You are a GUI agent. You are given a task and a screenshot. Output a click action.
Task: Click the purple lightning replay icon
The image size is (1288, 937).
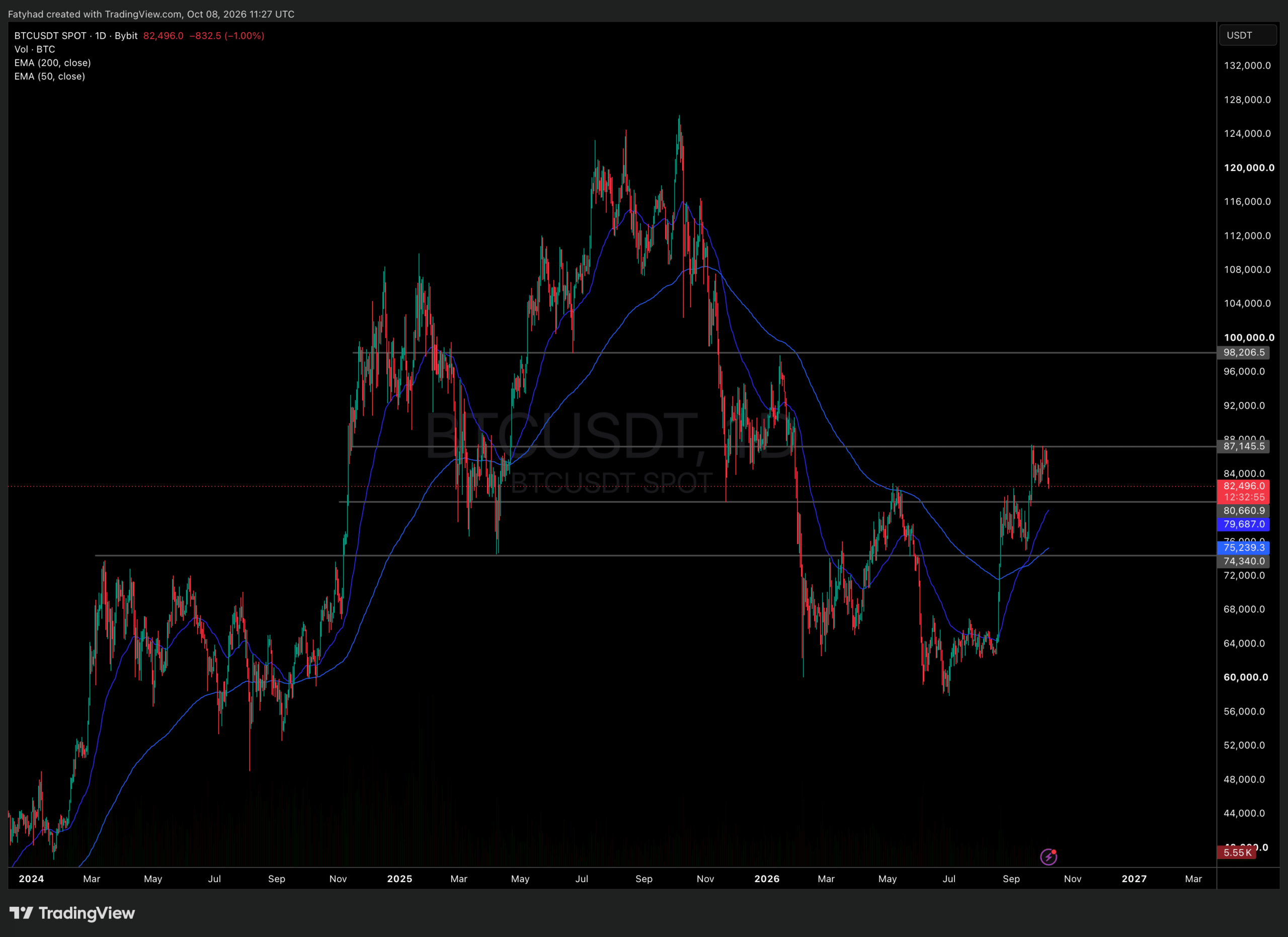(x=1049, y=856)
